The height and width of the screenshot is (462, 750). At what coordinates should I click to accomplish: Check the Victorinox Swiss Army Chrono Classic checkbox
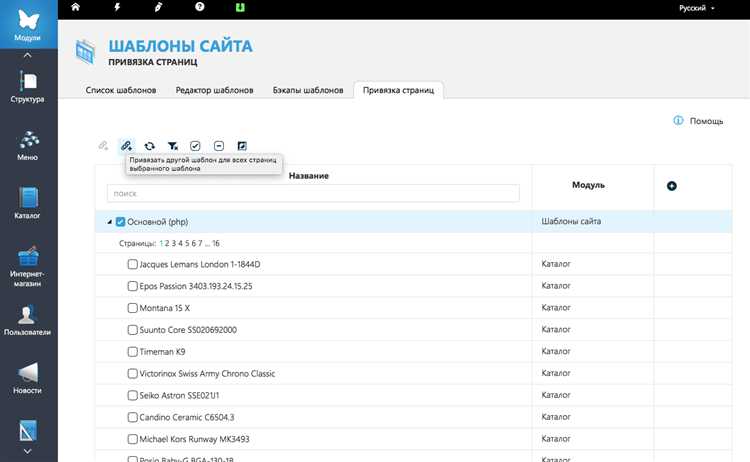(132, 374)
